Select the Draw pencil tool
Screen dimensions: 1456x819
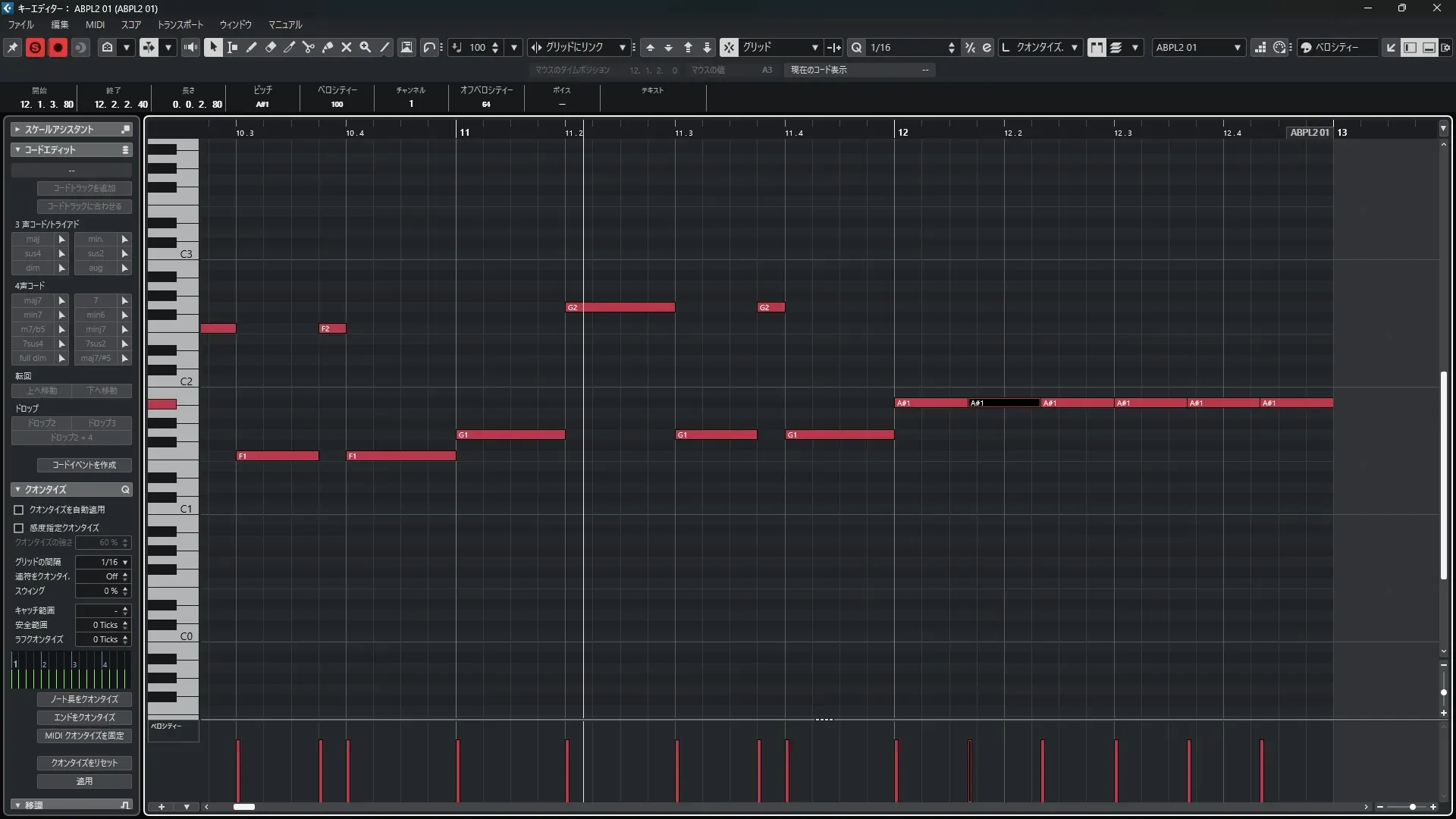coord(252,47)
